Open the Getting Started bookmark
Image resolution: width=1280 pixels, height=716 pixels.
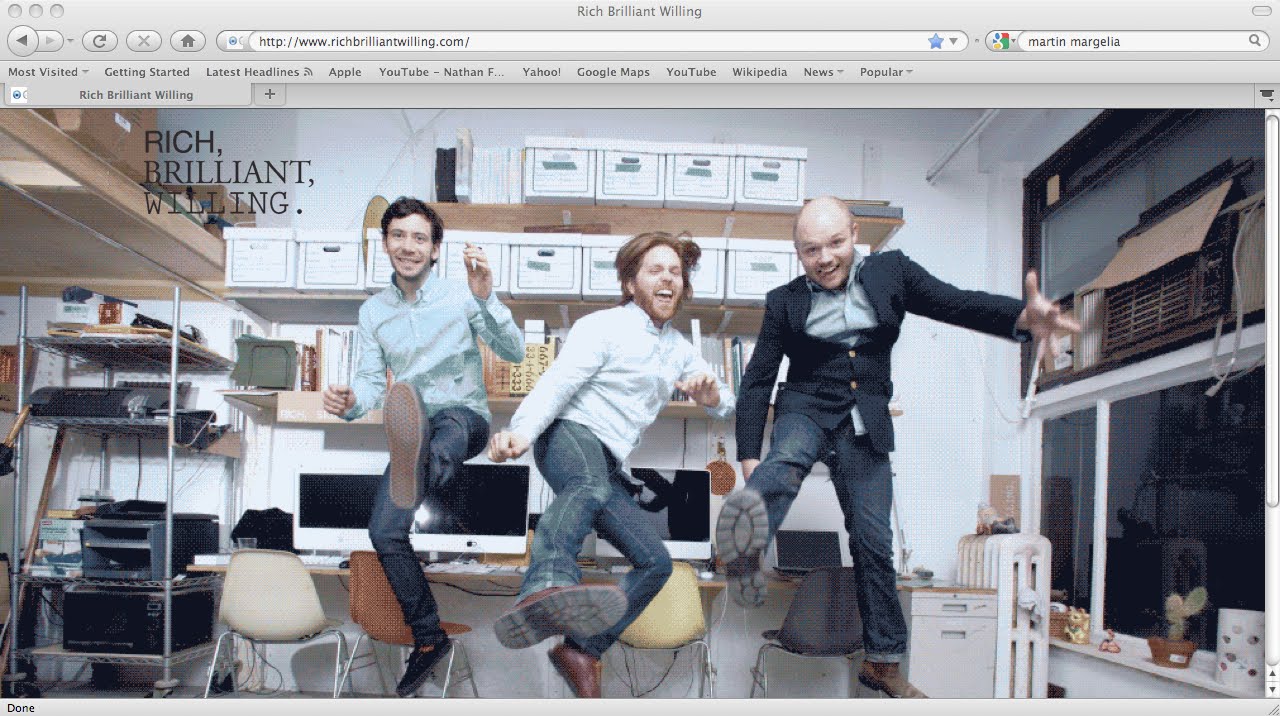tap(147, 72)
